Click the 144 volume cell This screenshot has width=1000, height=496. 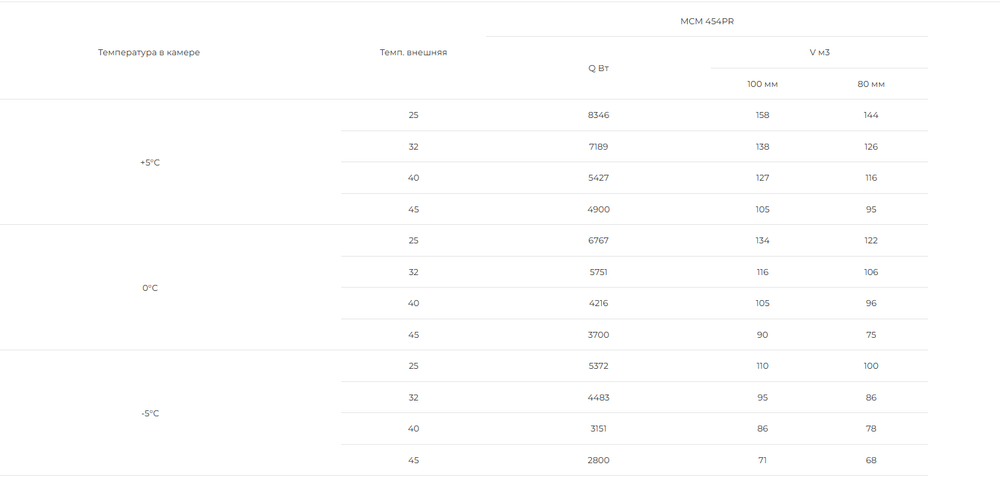pyautogui.click(x=871, y=115)
